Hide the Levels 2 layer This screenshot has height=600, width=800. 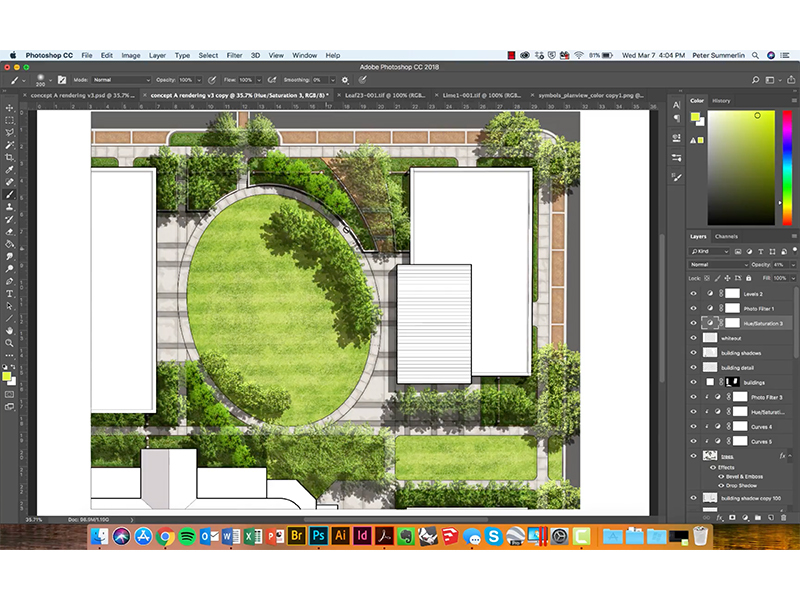(x=693, y=294)
